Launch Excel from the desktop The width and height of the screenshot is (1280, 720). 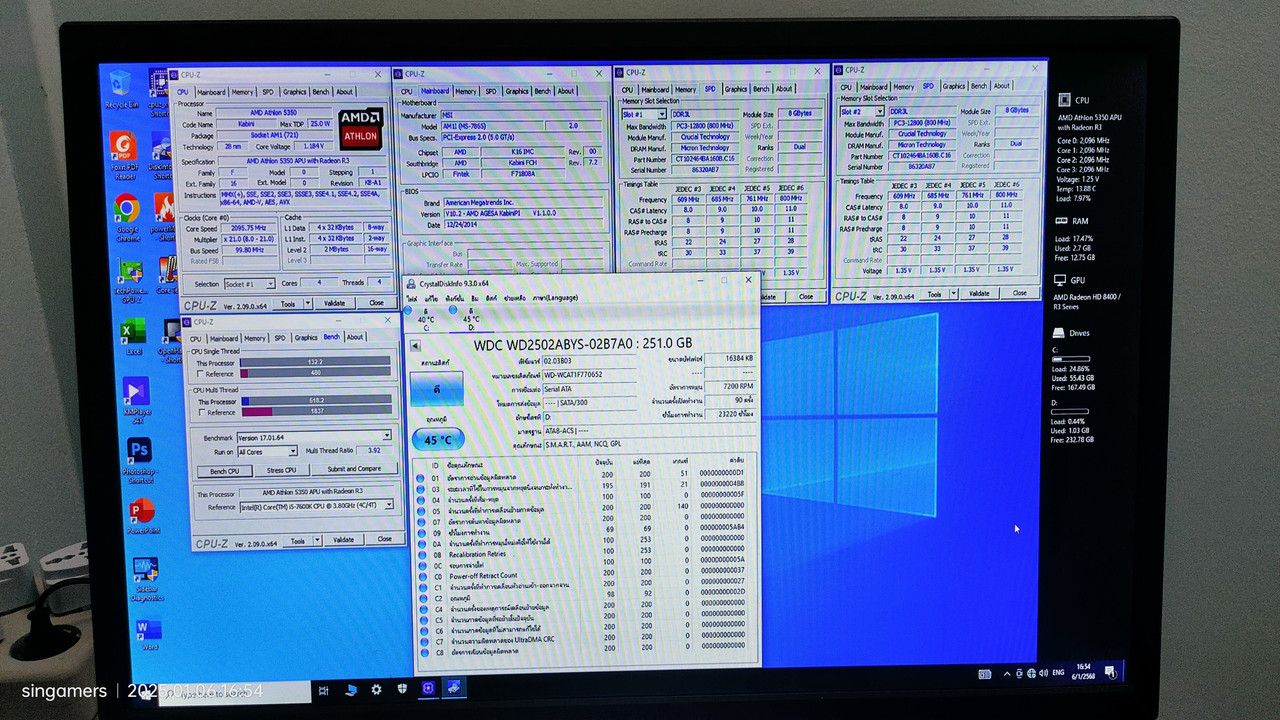click(x=132, y=338)
